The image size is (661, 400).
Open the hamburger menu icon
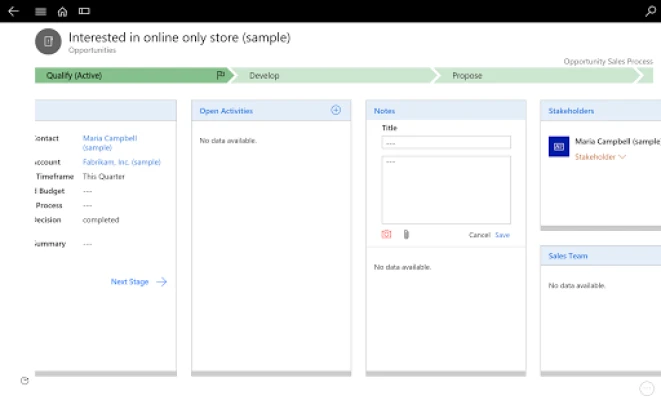40,11
